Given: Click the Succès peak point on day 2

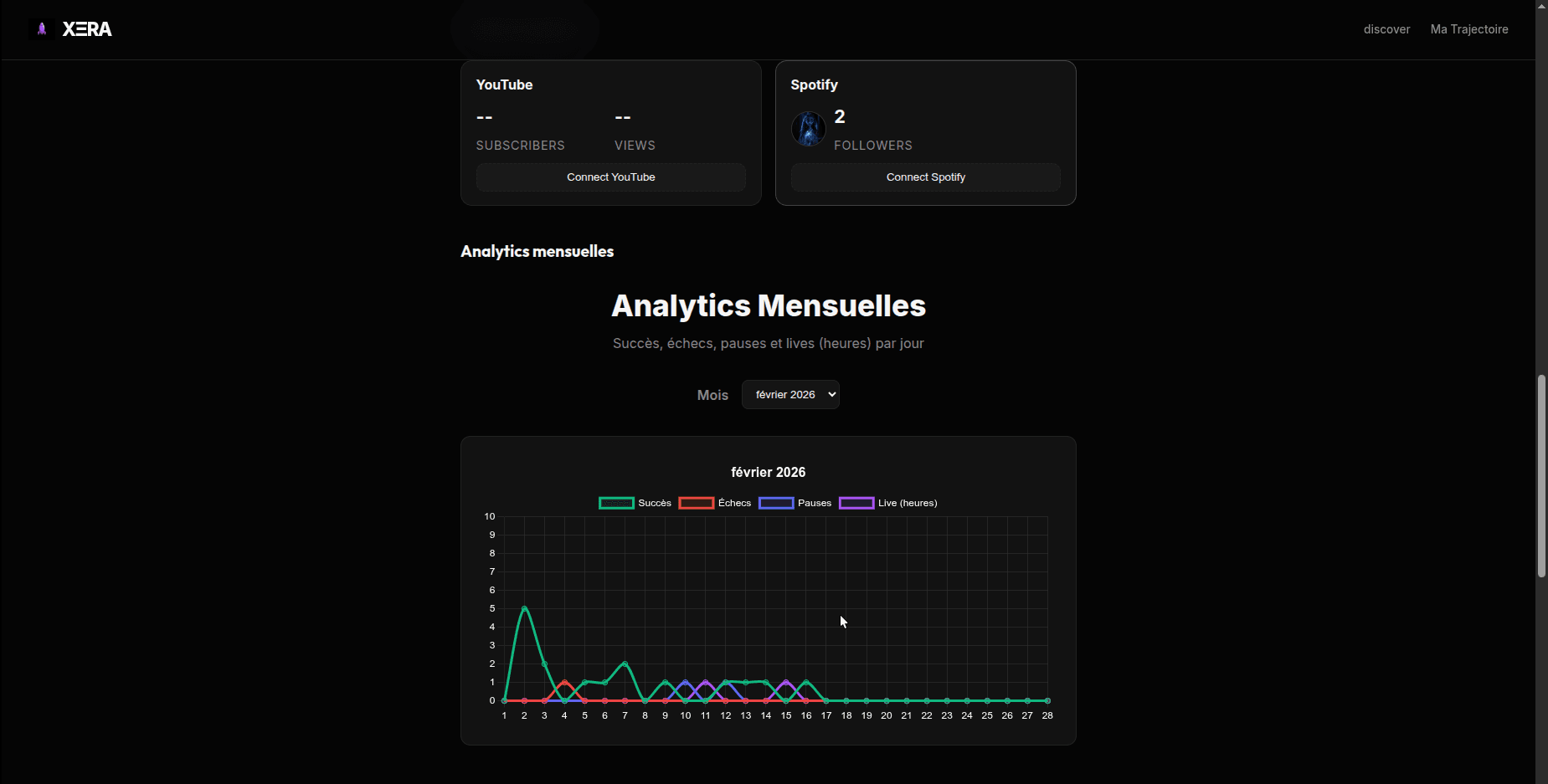Looking at the screenshot, I should 524,608.
